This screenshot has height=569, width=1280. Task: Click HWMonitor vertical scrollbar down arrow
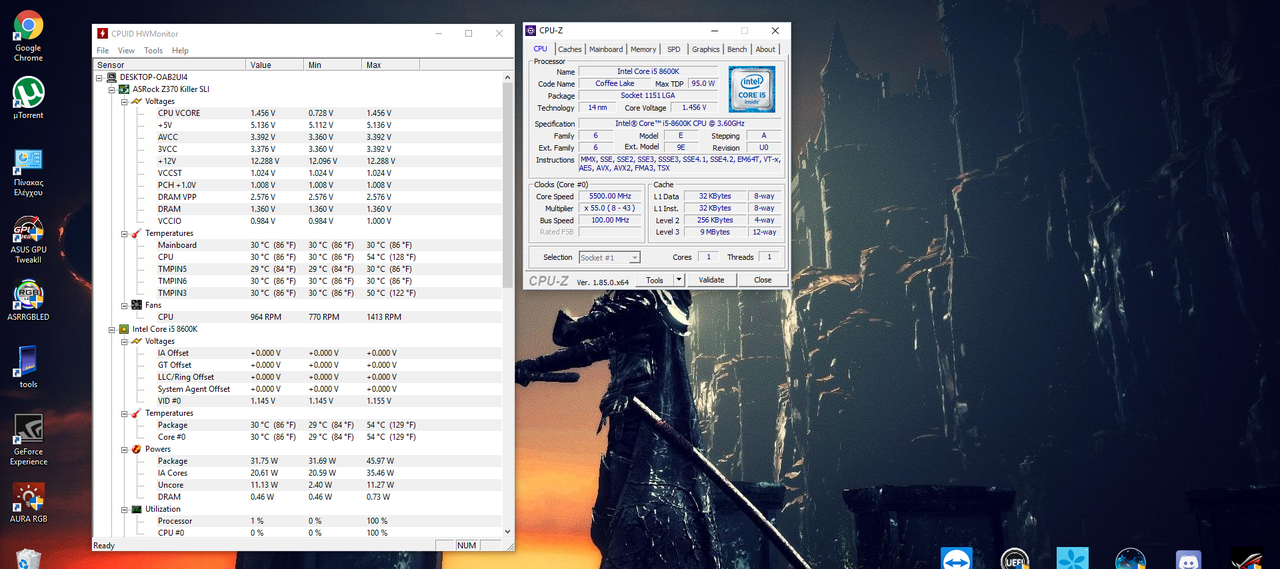pos(507,532)
